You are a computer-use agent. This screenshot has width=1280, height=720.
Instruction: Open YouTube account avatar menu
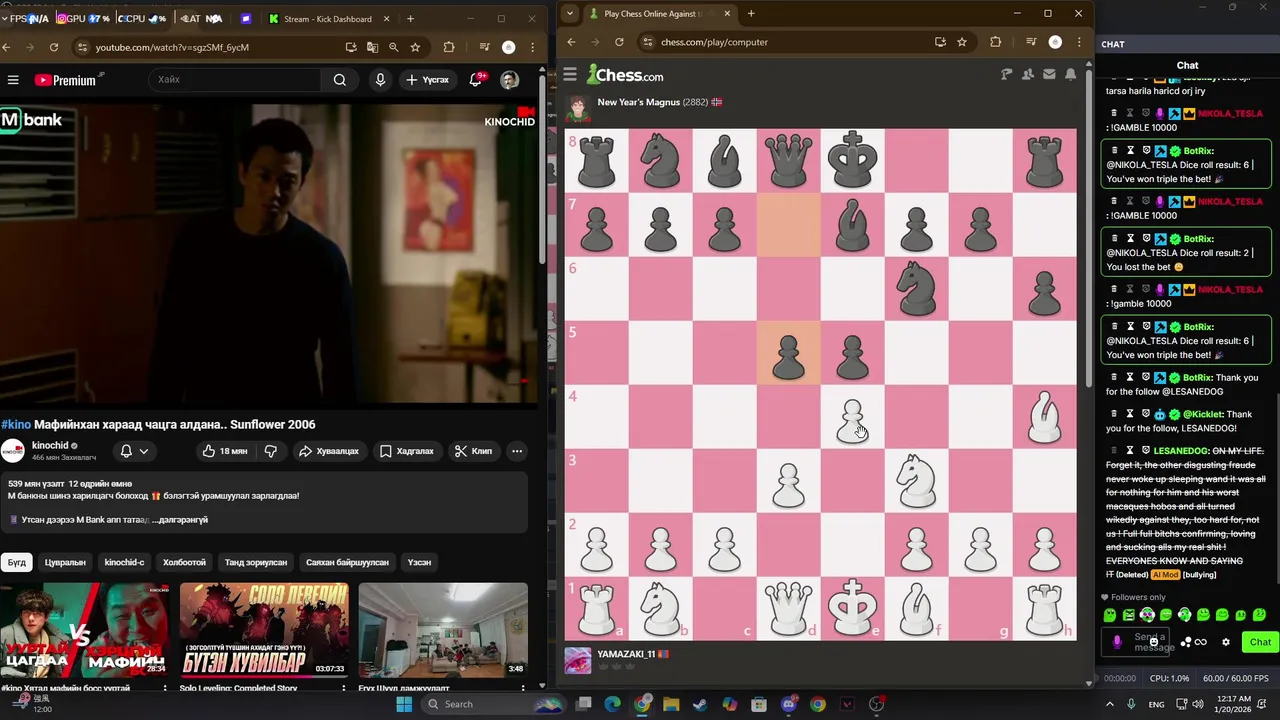[509, 80]
